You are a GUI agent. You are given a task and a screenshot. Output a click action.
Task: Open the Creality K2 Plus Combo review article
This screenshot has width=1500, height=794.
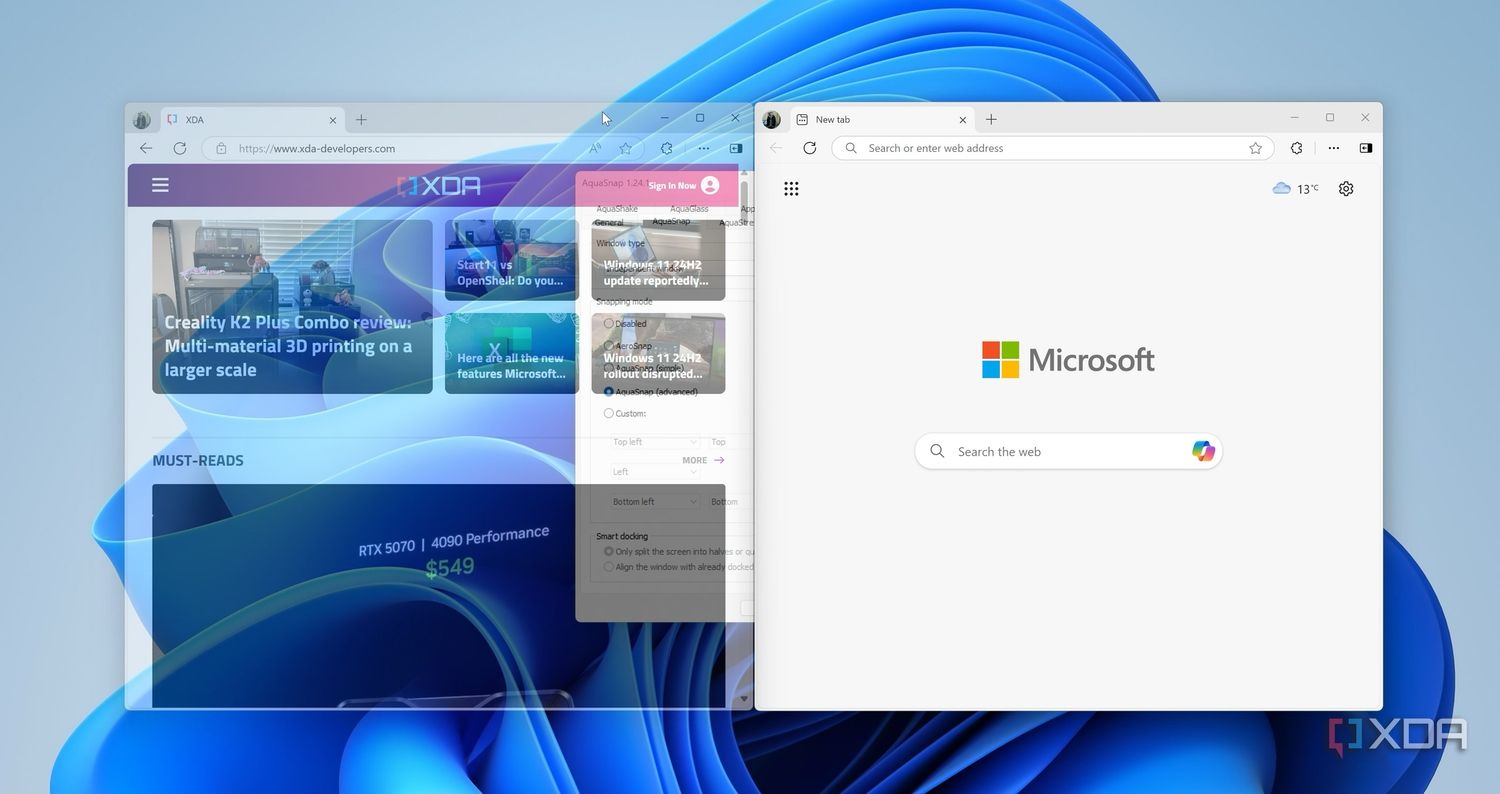pyautogui.click(x=292, y=307)
